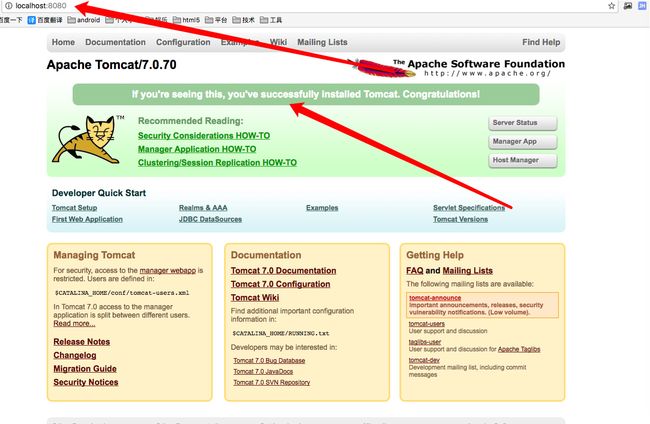Open Security Considerations HOW-TO link
Image resolution: width=650 pixels, height=424 pixels.
tap(204, 136)
